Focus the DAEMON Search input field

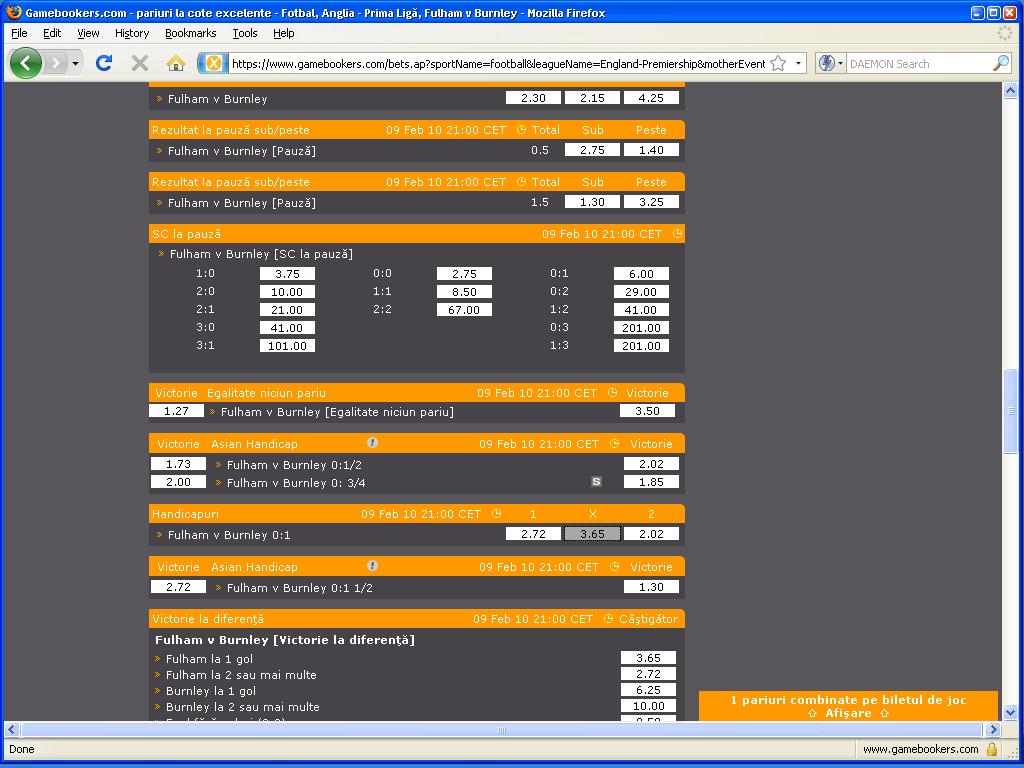[919, 64]
